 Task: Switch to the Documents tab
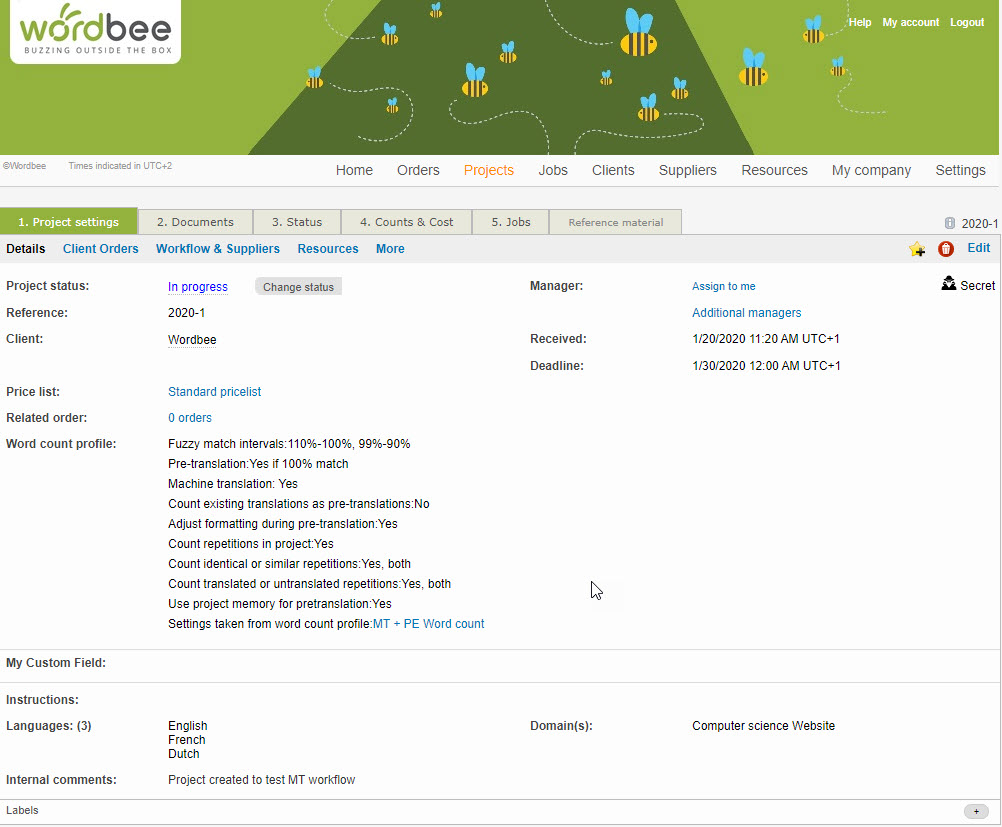(195, 222)
